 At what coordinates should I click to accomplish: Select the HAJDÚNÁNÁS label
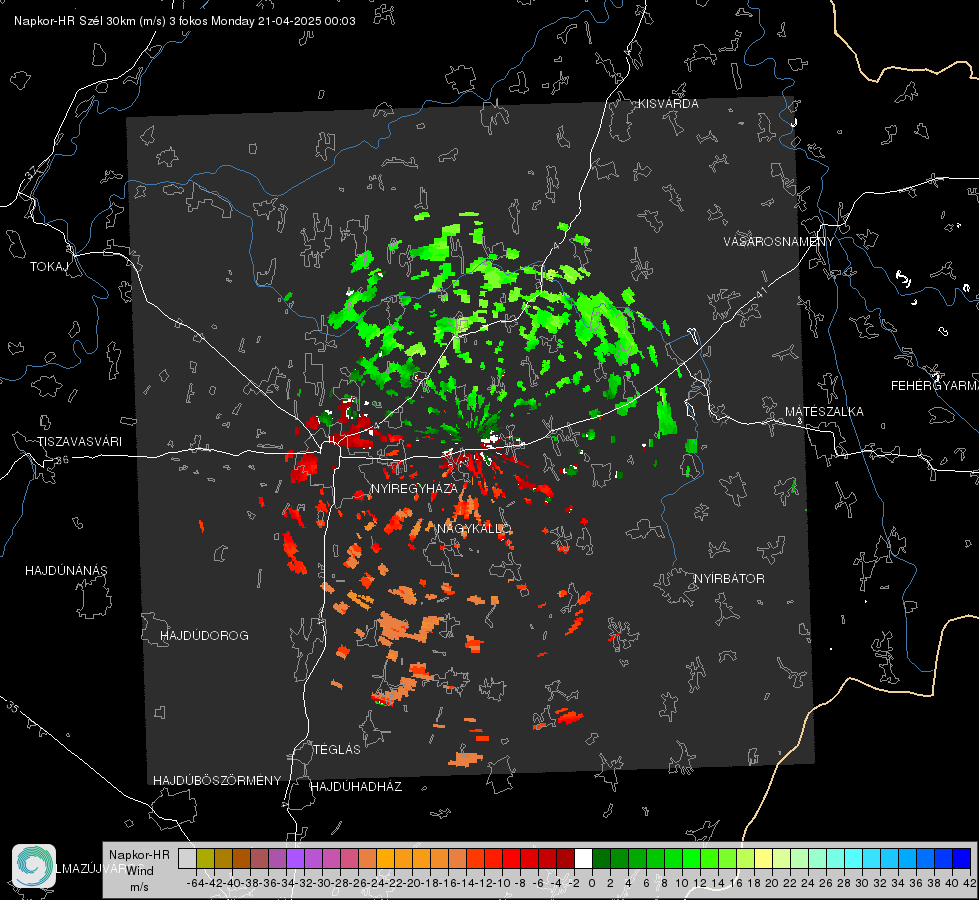[x=66, y=571]
